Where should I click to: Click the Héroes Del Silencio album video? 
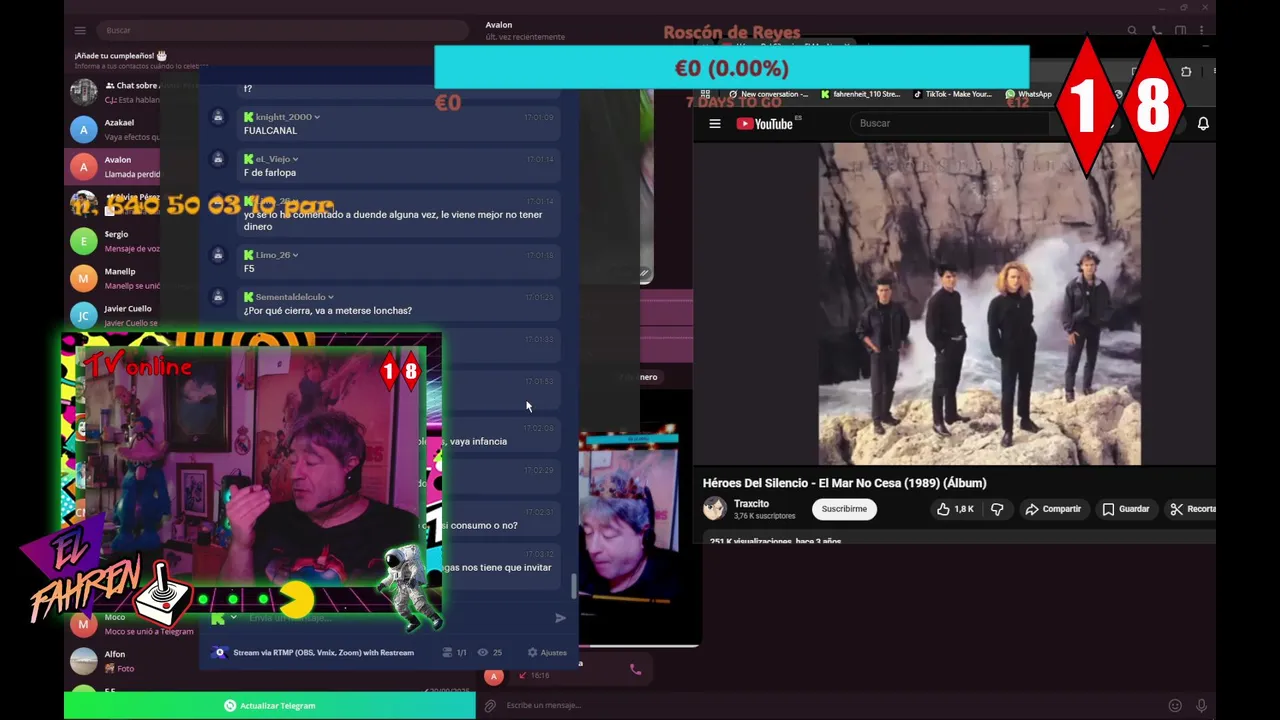click(980, 303)
